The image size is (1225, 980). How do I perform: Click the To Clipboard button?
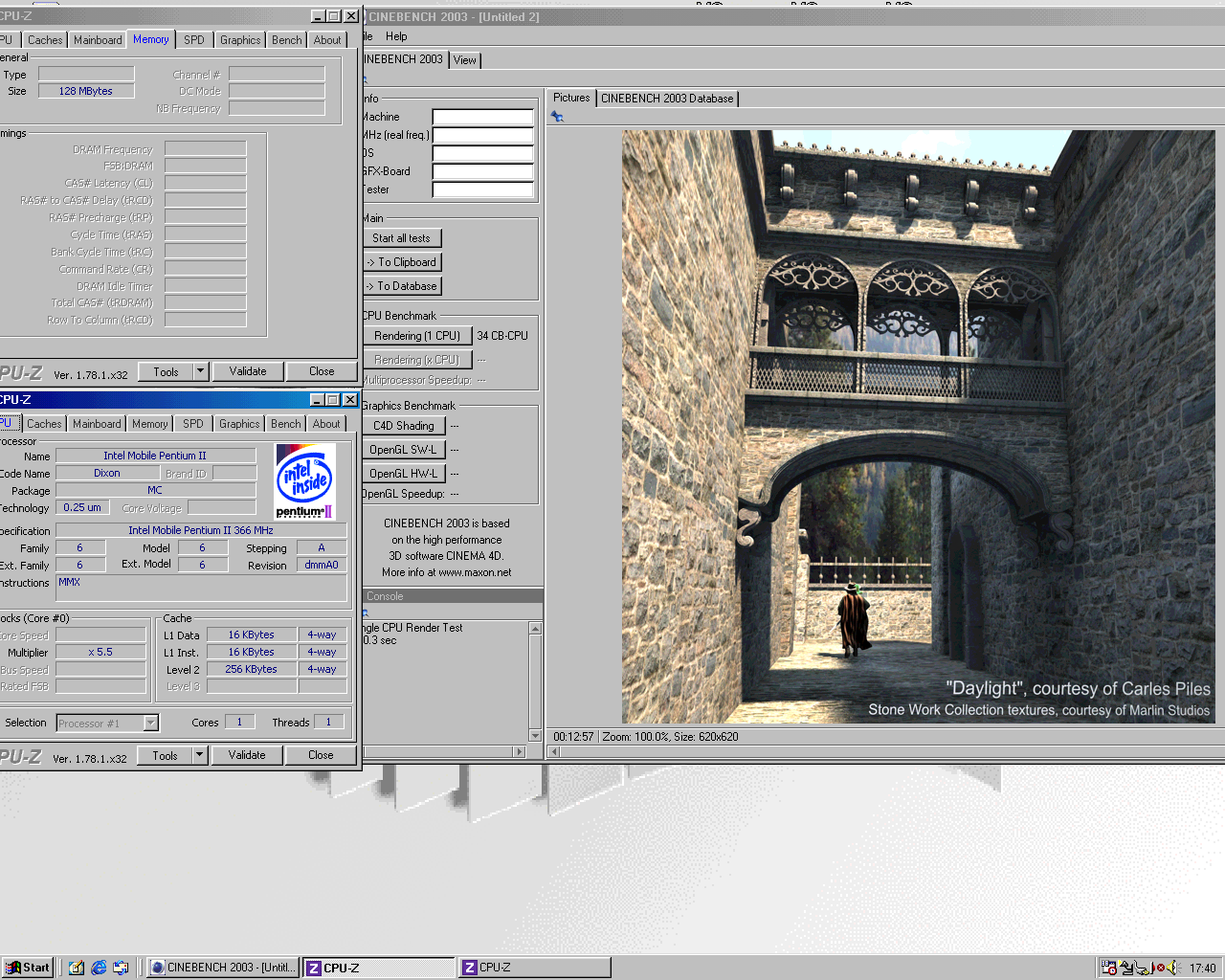pyautogui.click(x=402, y=262)
